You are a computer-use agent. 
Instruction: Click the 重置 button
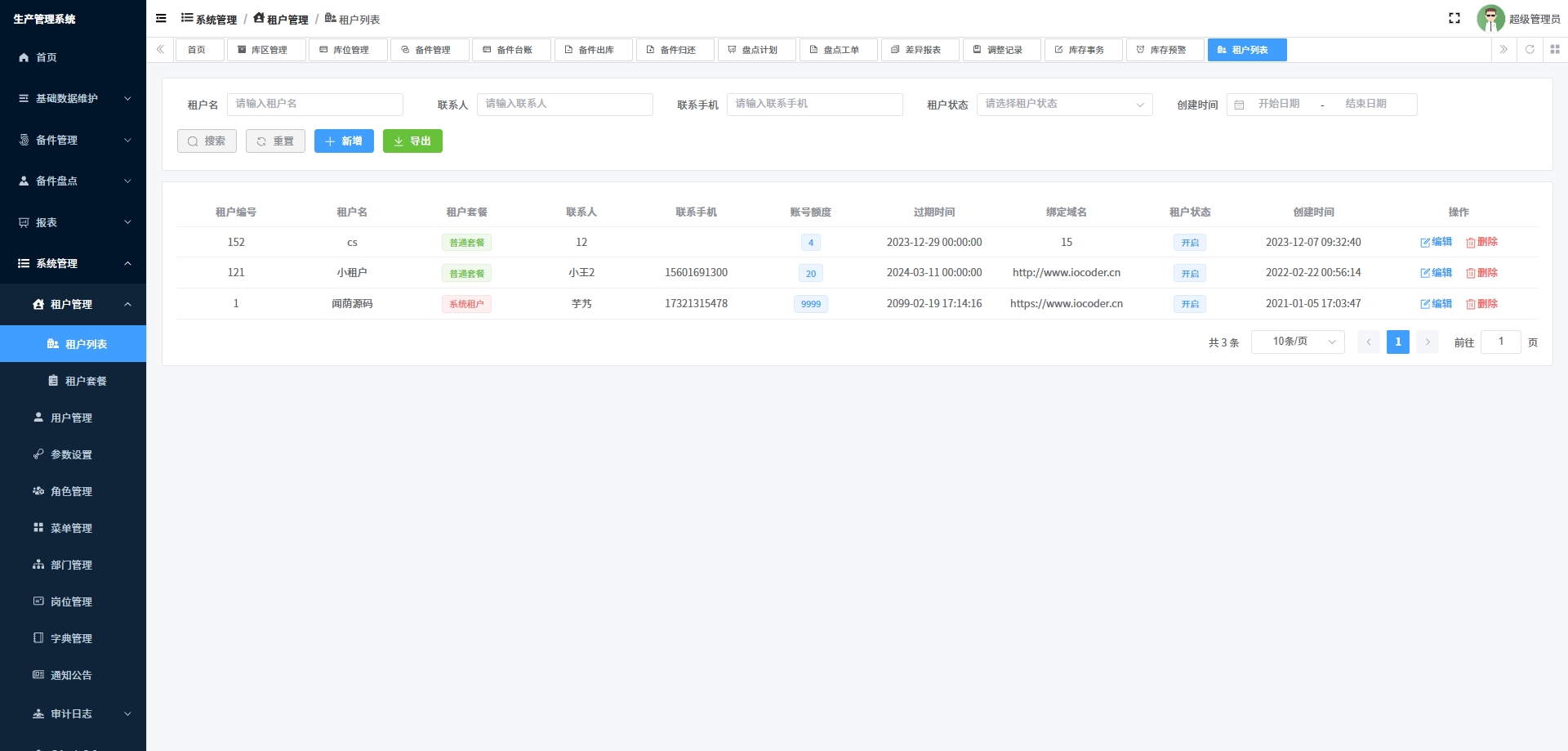click(x=275, y=141)
